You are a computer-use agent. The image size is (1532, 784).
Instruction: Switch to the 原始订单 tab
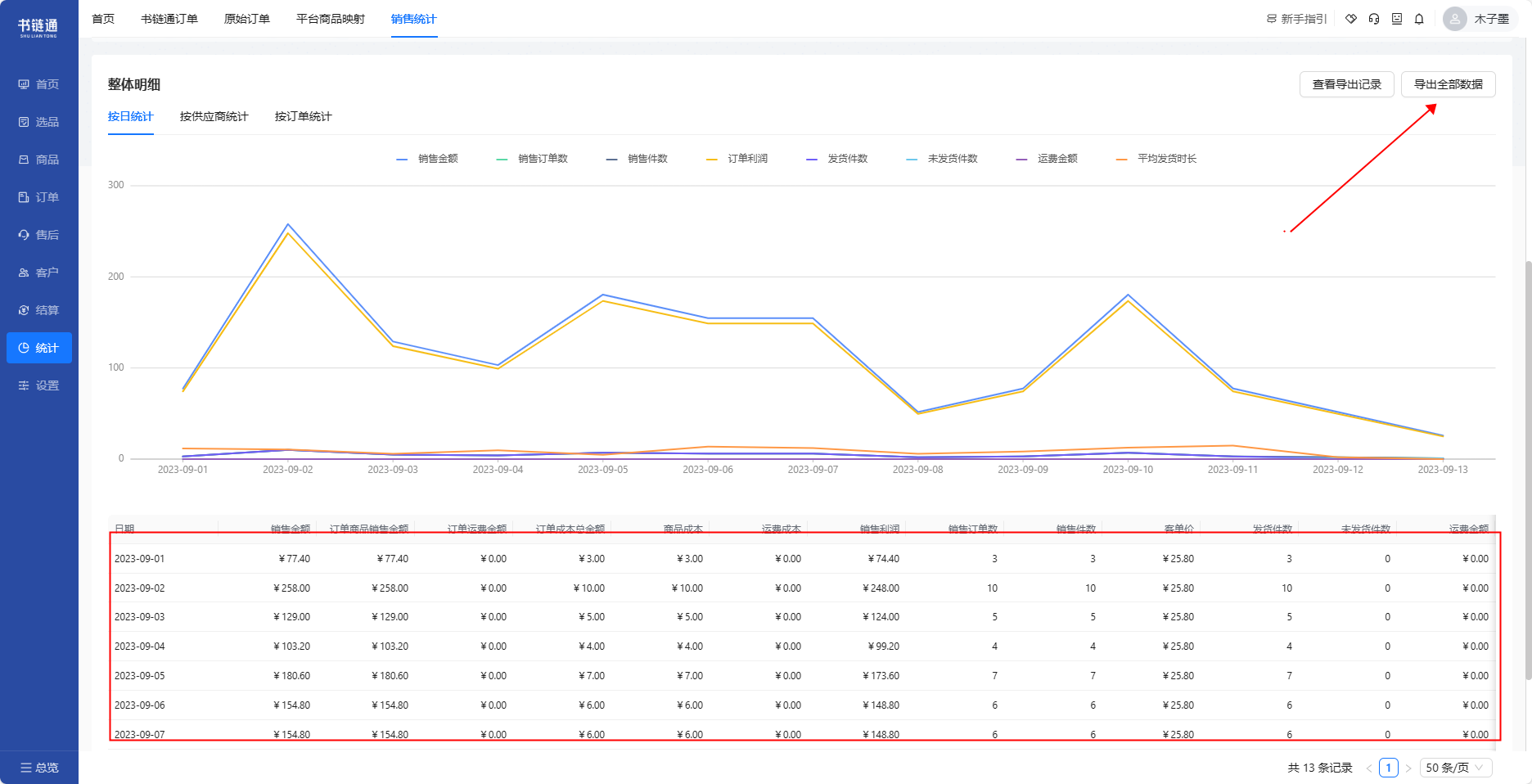[x=247, y=19]
